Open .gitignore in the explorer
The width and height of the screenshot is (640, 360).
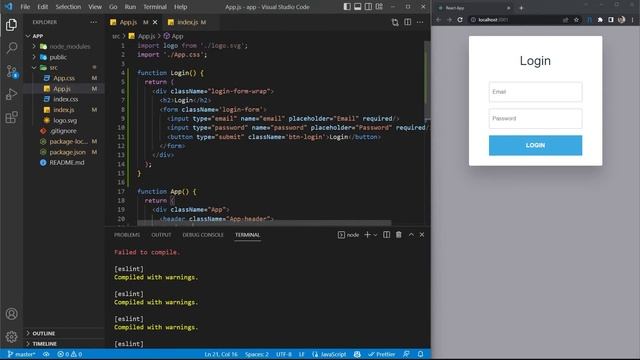point(64,131)
